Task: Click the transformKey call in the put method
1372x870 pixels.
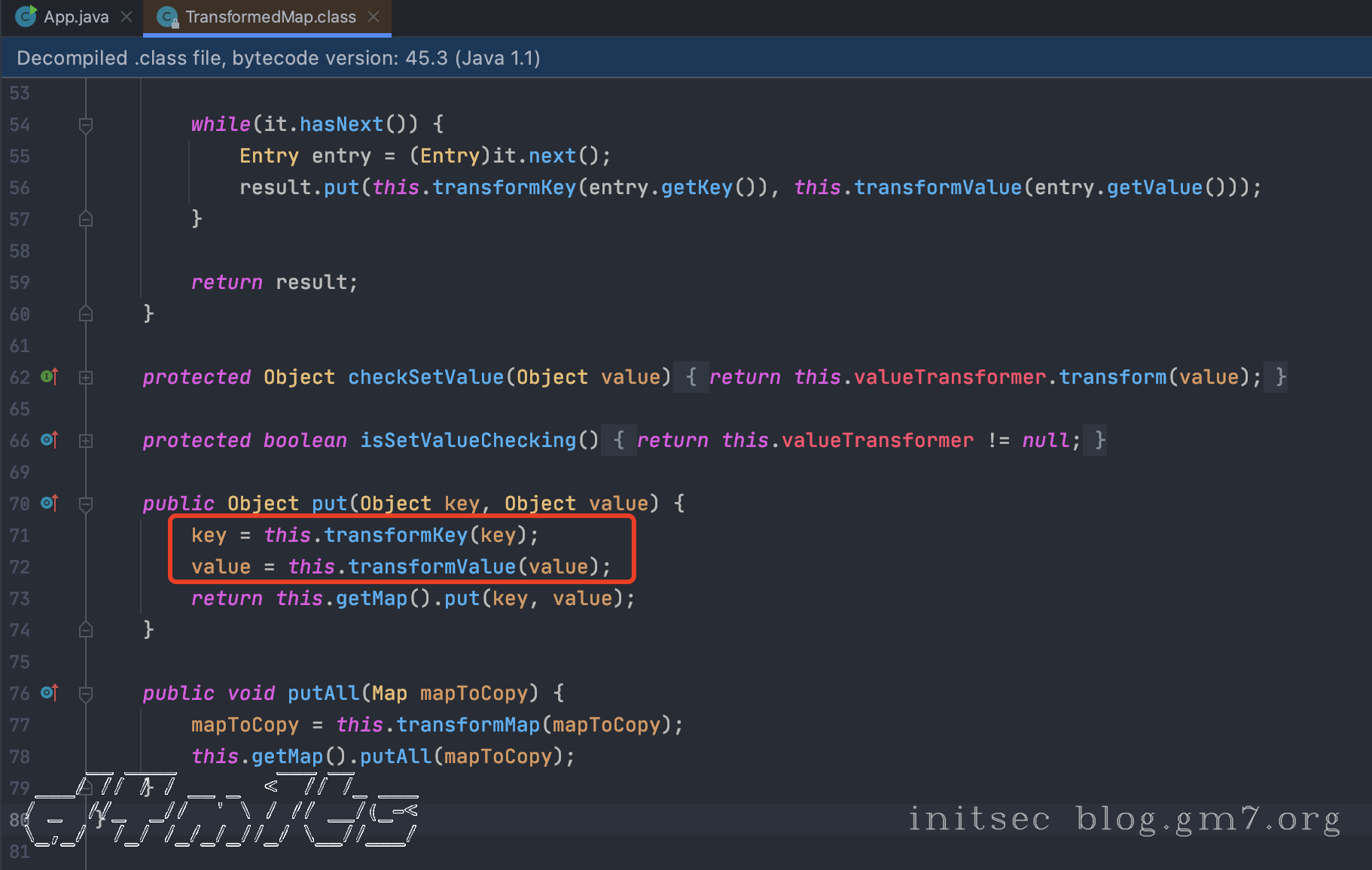Action: [x=395, y=535]
